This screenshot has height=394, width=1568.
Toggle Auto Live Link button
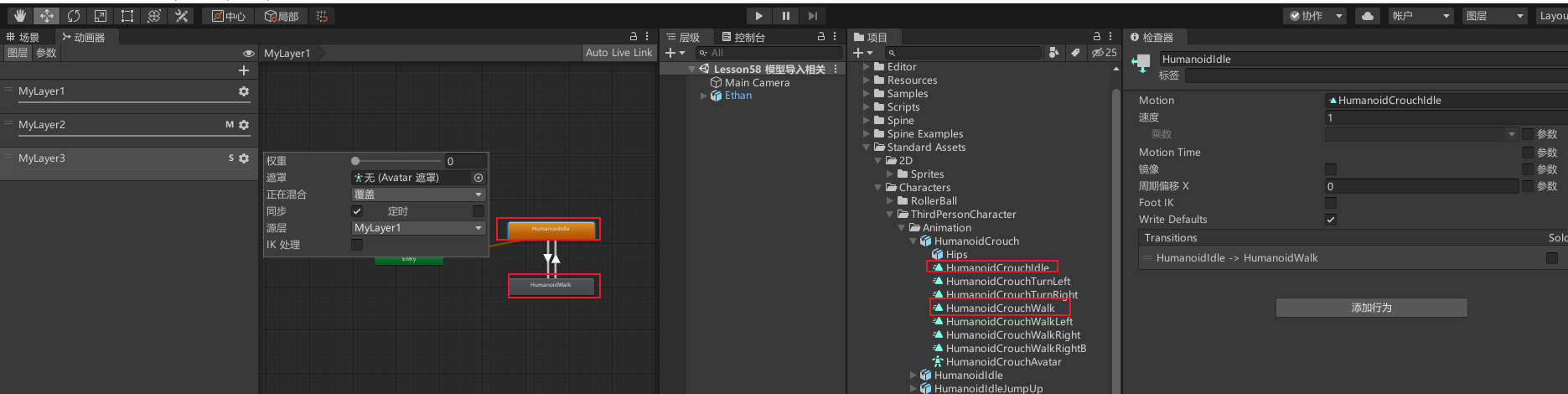618,53
